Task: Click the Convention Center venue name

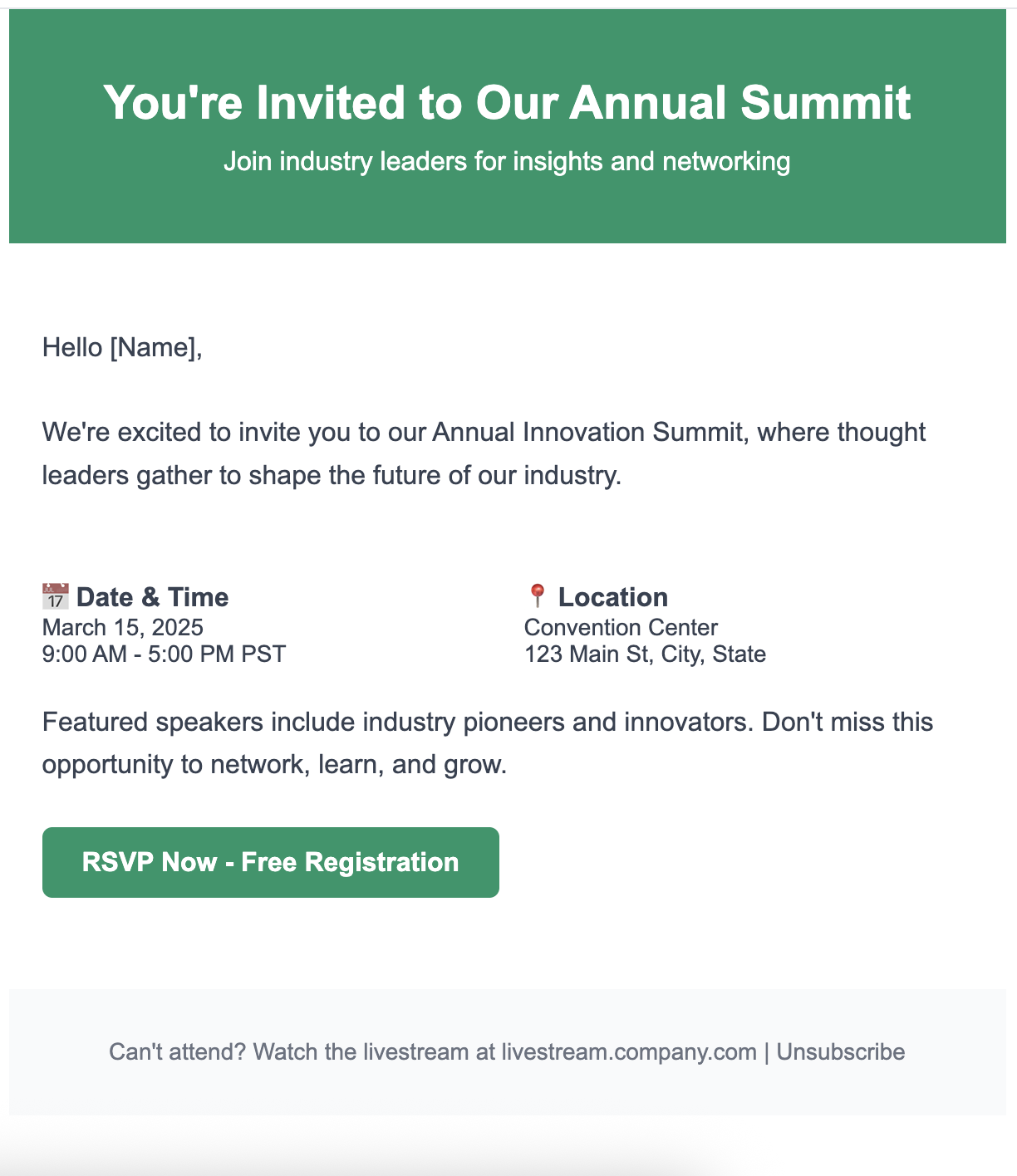Action: pos(621,628)
